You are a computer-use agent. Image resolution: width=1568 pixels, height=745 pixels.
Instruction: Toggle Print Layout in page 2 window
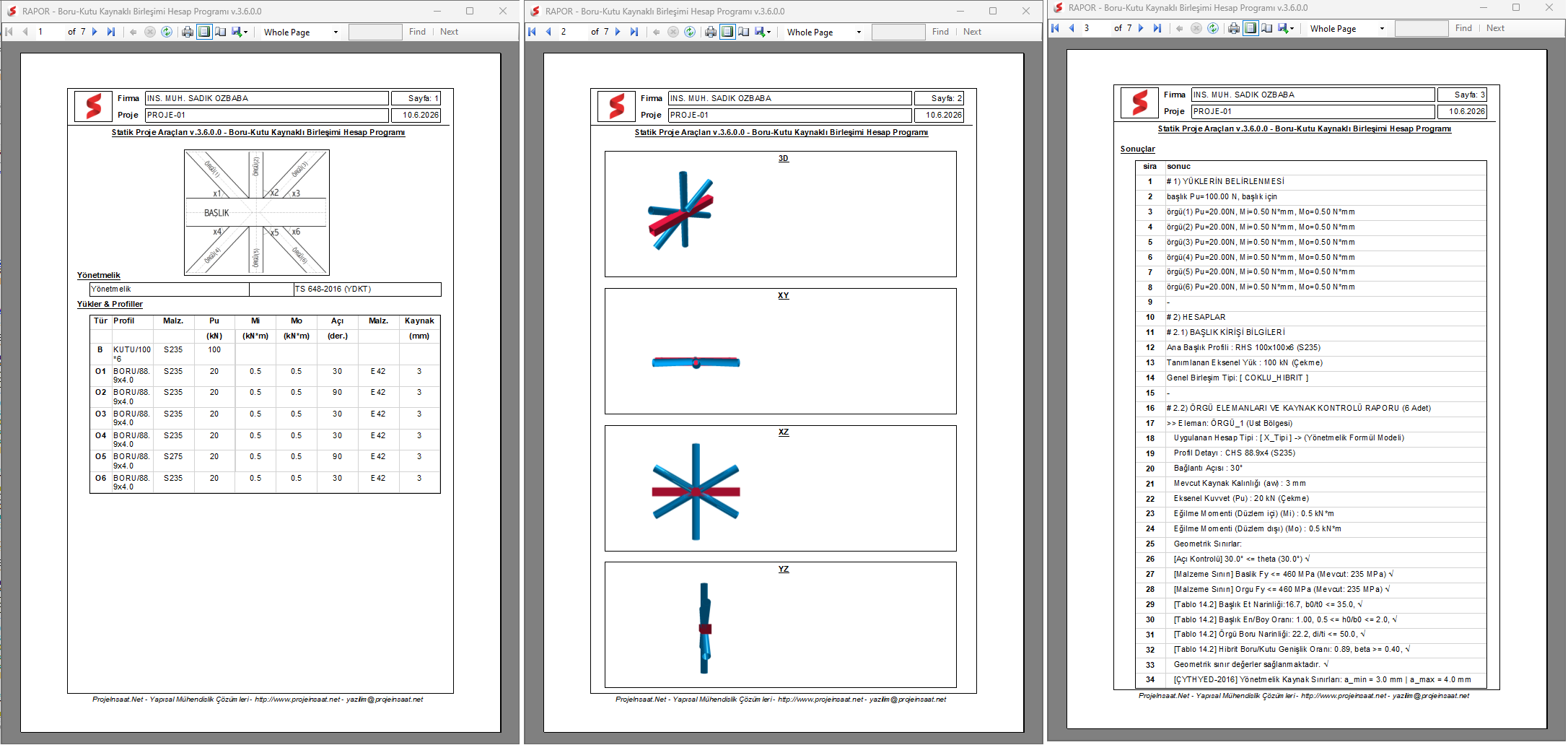point(727,32)
